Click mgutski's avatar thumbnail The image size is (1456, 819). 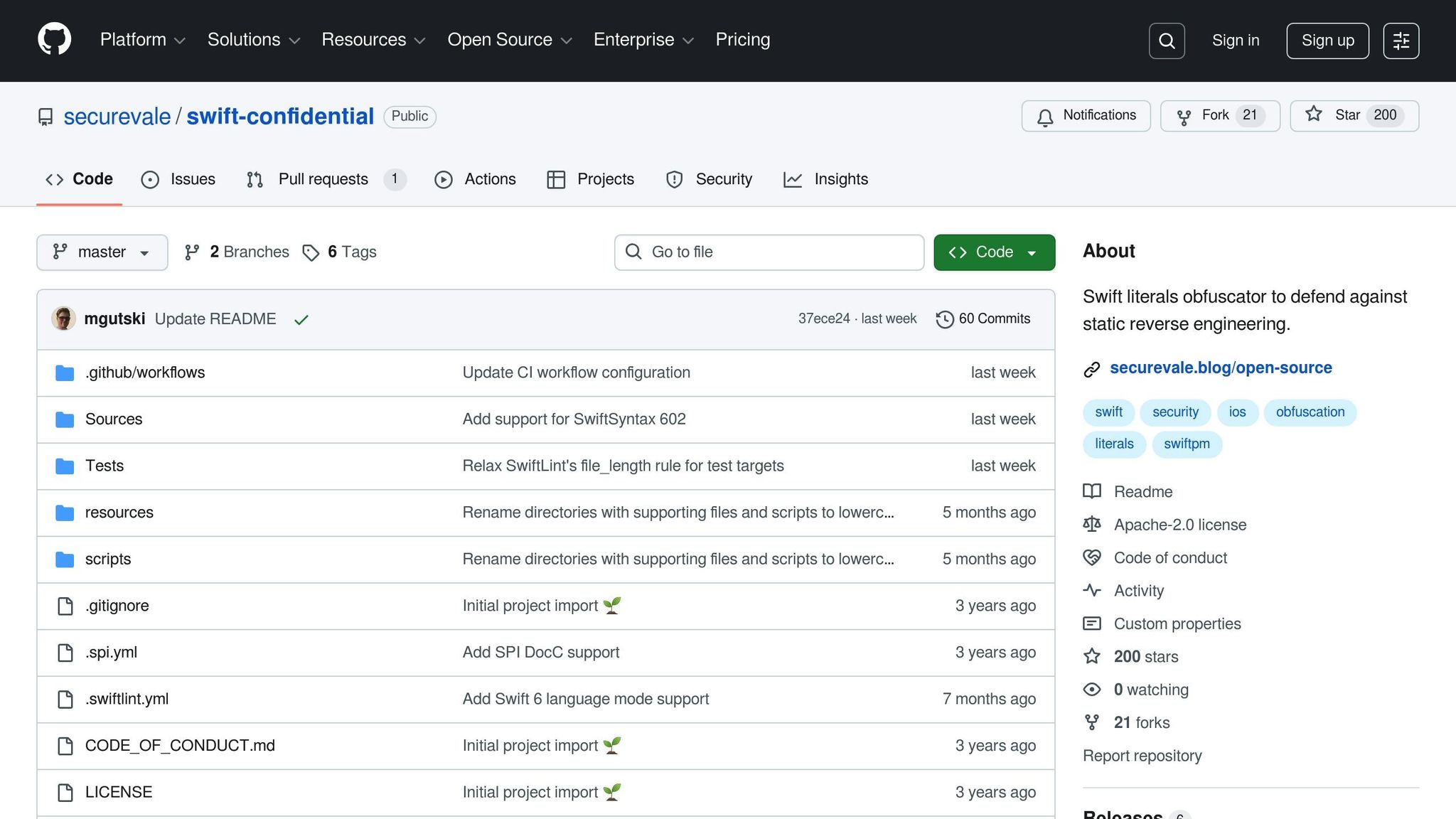point(64,318)
